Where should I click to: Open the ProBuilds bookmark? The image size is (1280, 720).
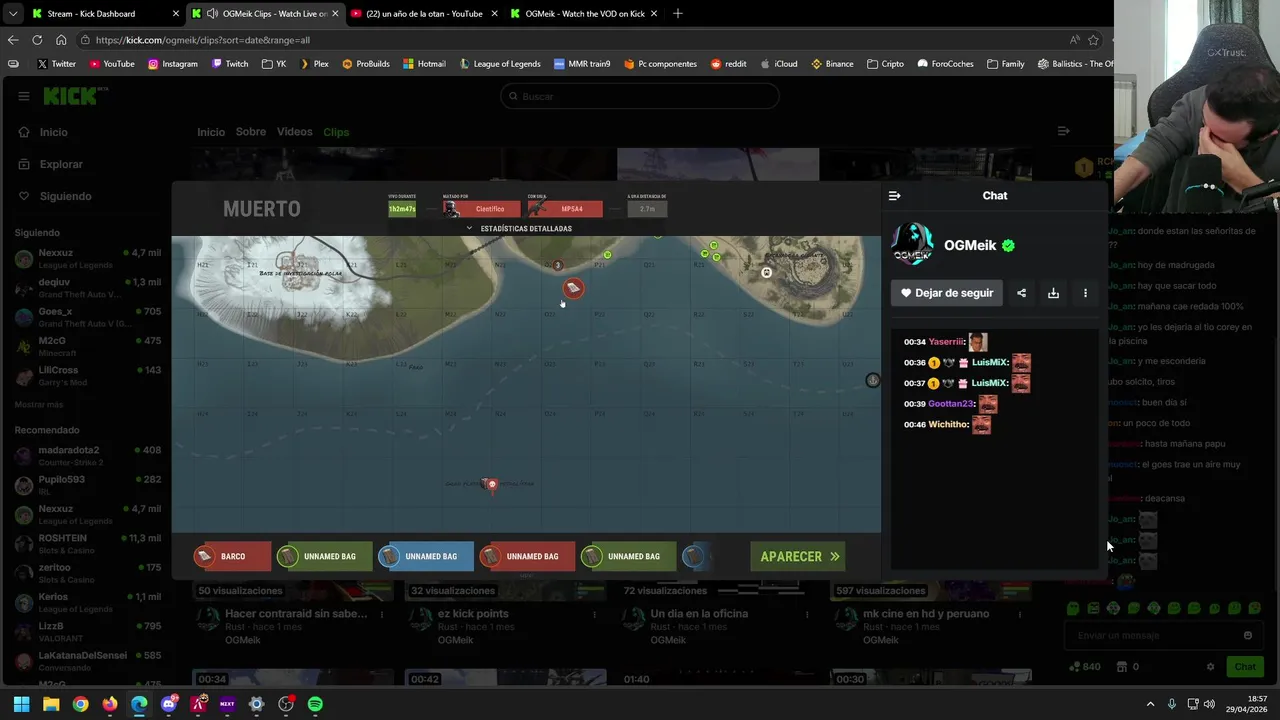[366, 64]
